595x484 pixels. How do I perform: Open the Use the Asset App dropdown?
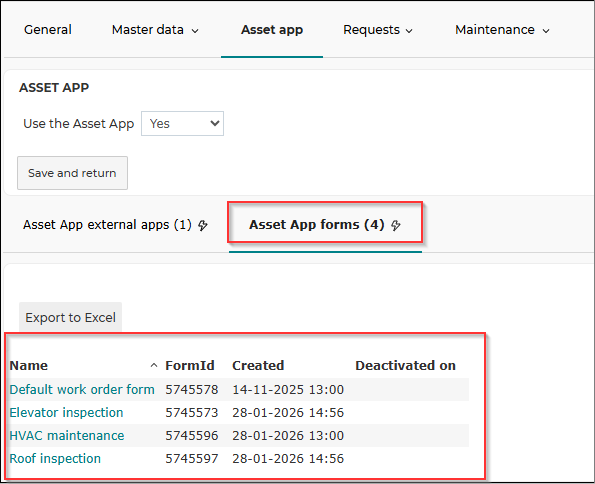[x=182, y=123]
